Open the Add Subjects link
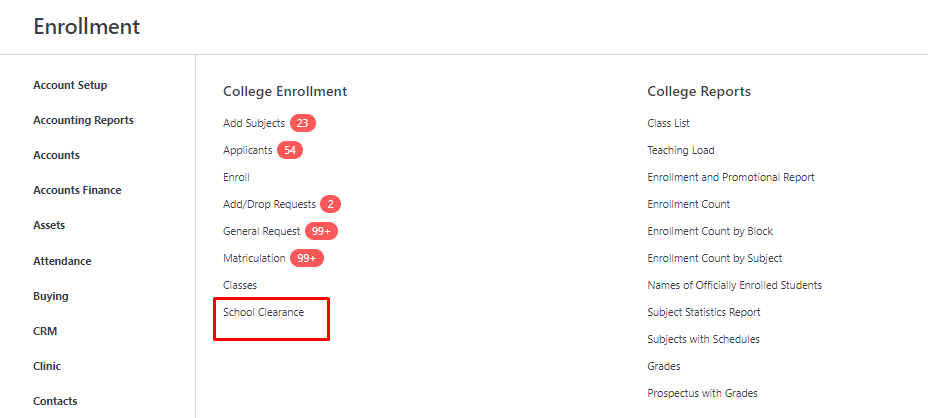928x418 pixels. click(254, 123)
